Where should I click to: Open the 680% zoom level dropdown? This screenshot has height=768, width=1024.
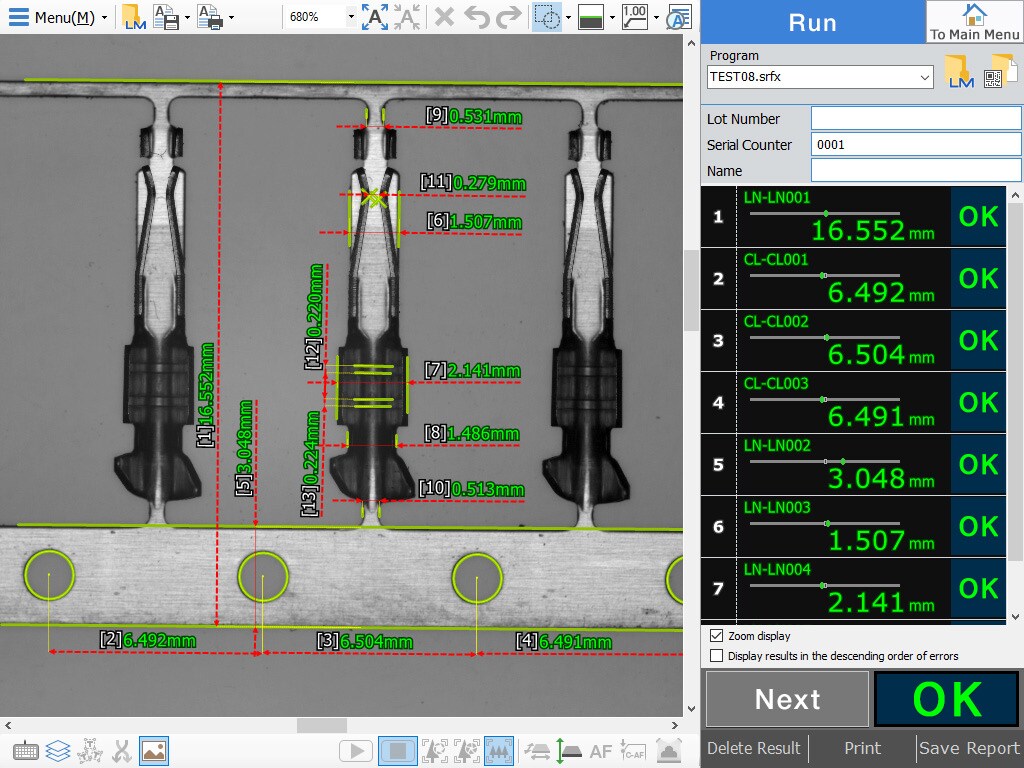[350, 17]
